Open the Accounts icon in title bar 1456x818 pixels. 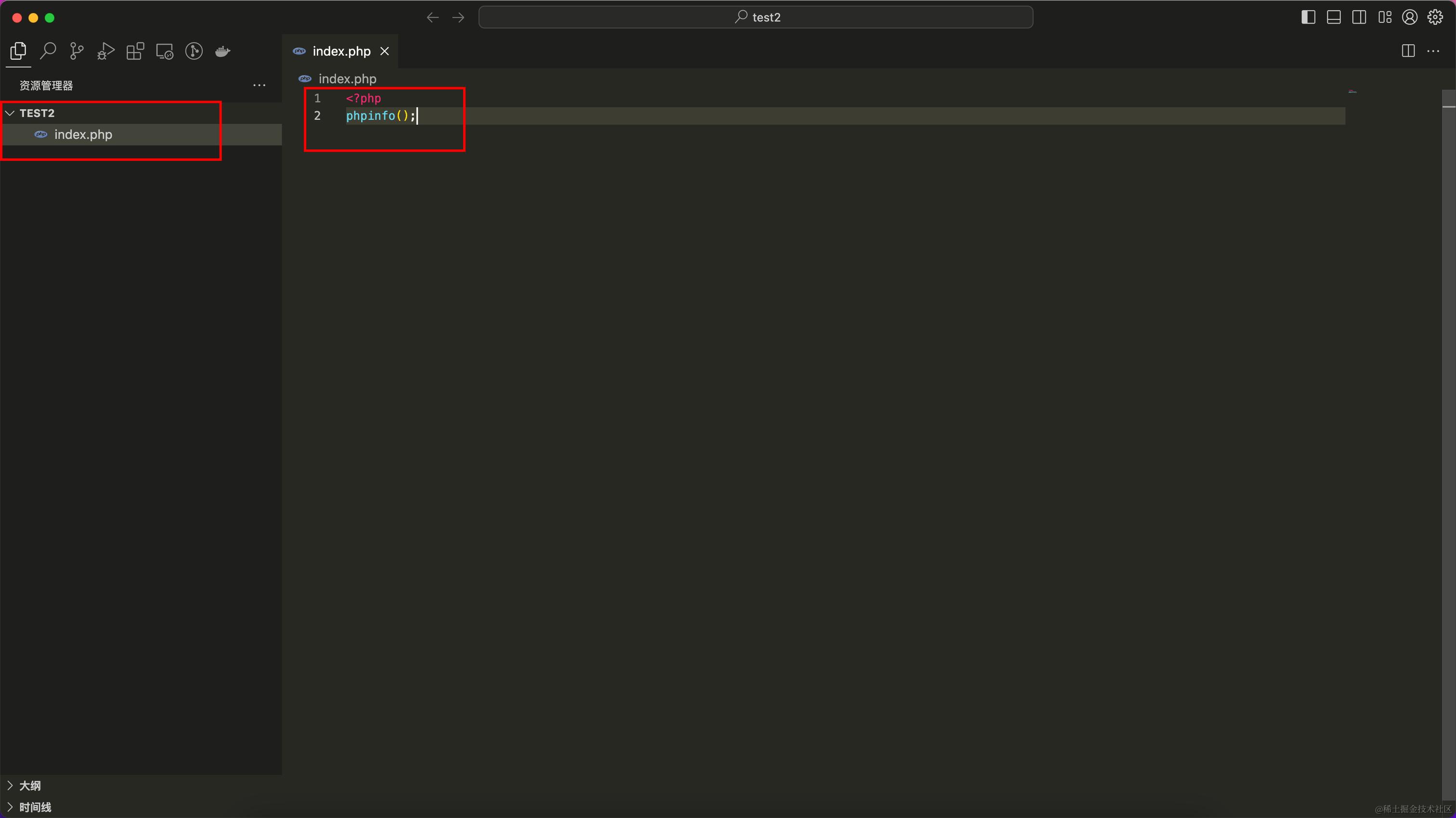pos(1409,17)
